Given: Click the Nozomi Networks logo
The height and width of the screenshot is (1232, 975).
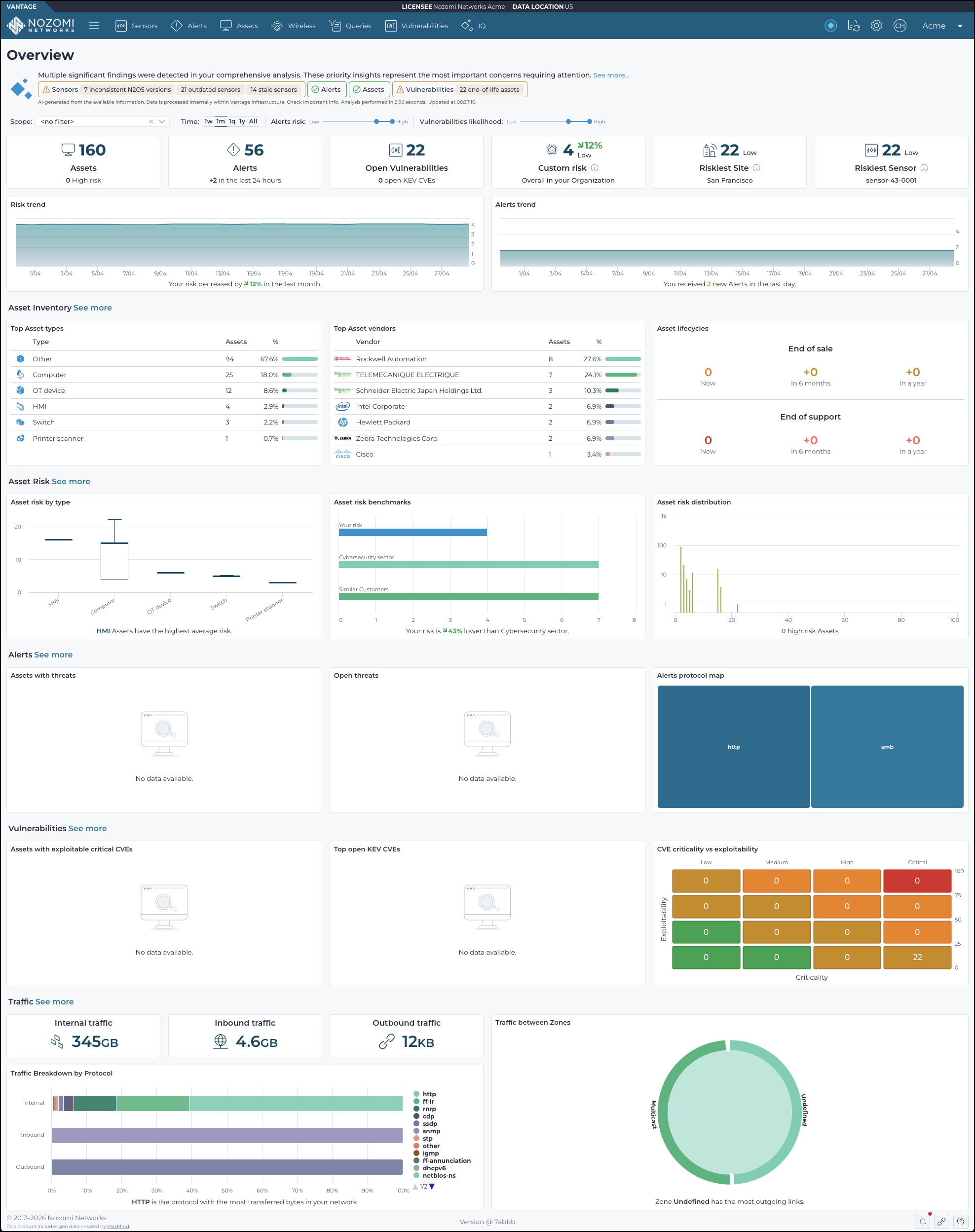Looking at the screenshot, I should click(x=40, y=26).
